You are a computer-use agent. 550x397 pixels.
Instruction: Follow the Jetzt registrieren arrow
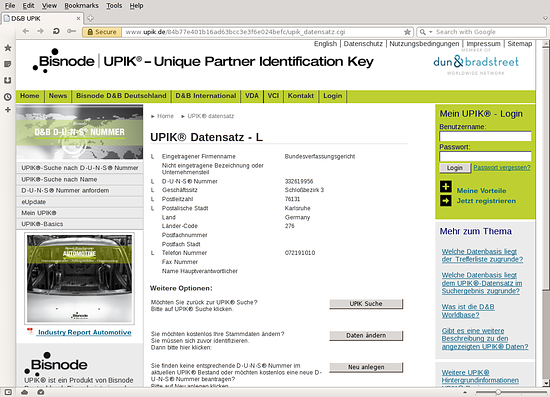click(446, 201)
